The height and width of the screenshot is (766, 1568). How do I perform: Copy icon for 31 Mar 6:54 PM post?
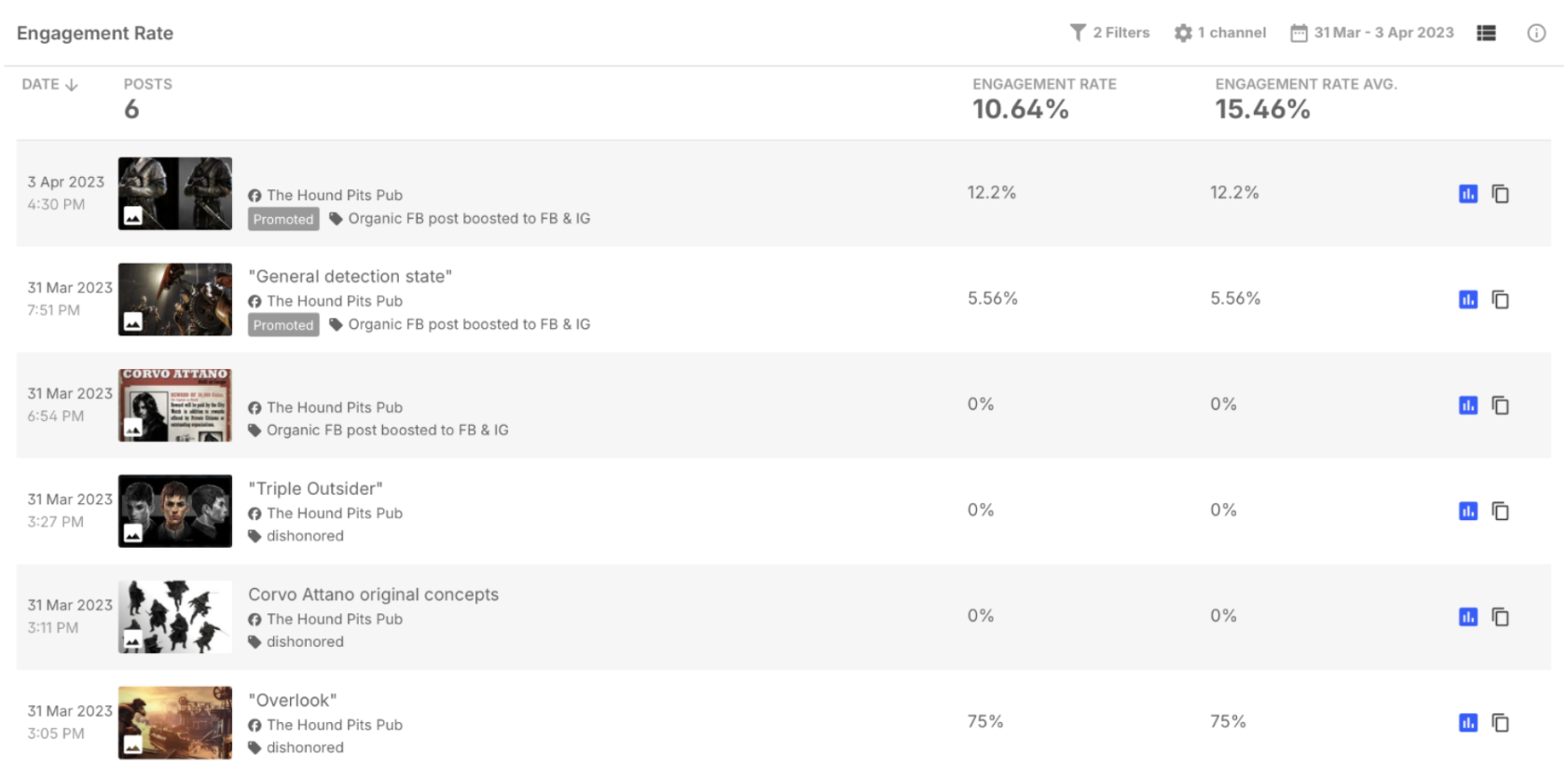point(1500,405)
